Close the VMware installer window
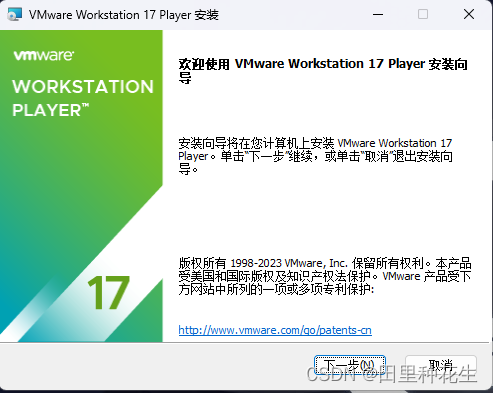 point(469,14)
